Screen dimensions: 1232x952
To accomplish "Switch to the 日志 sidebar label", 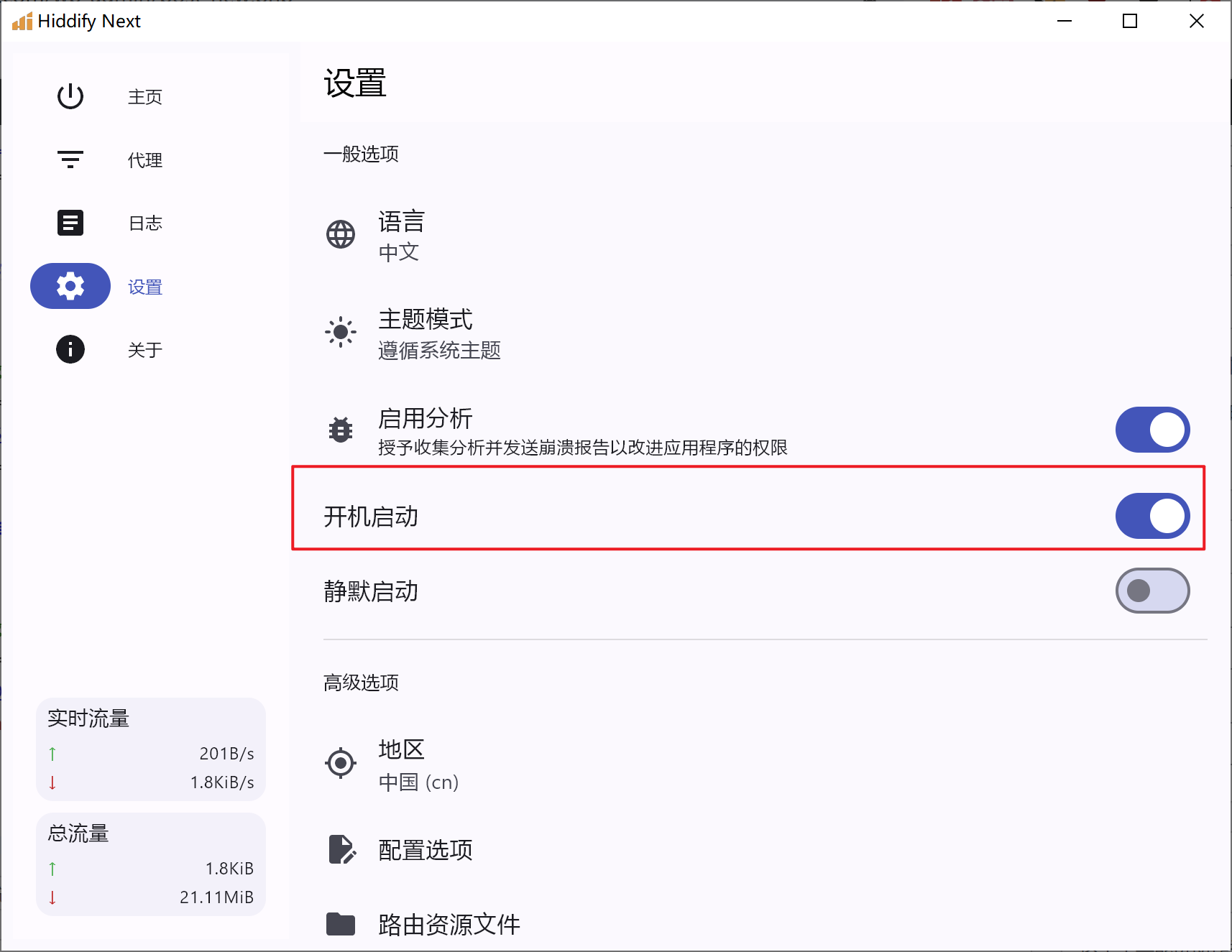I will point(145,223).
